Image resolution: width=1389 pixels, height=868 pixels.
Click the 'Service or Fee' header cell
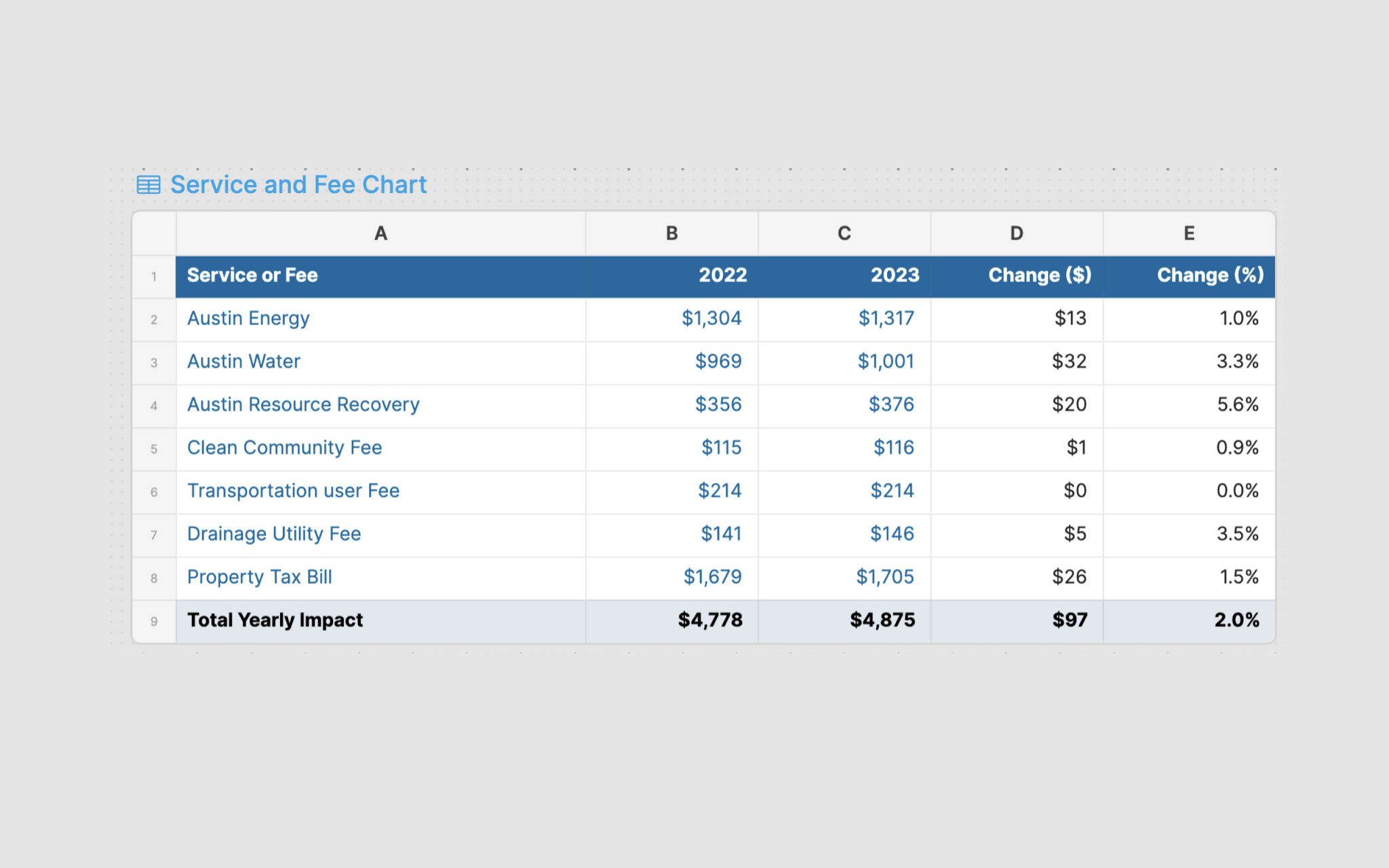coord(381,277)
